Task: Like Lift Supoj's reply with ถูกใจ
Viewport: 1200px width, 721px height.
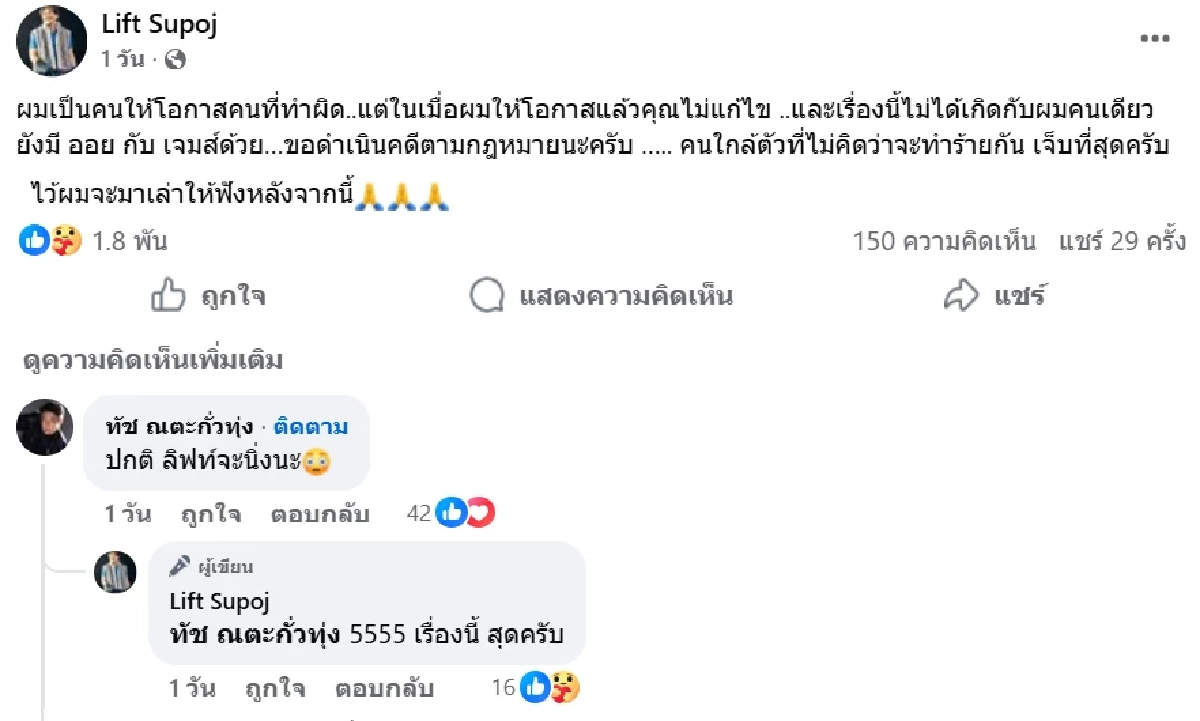Action: pos(275,688)
